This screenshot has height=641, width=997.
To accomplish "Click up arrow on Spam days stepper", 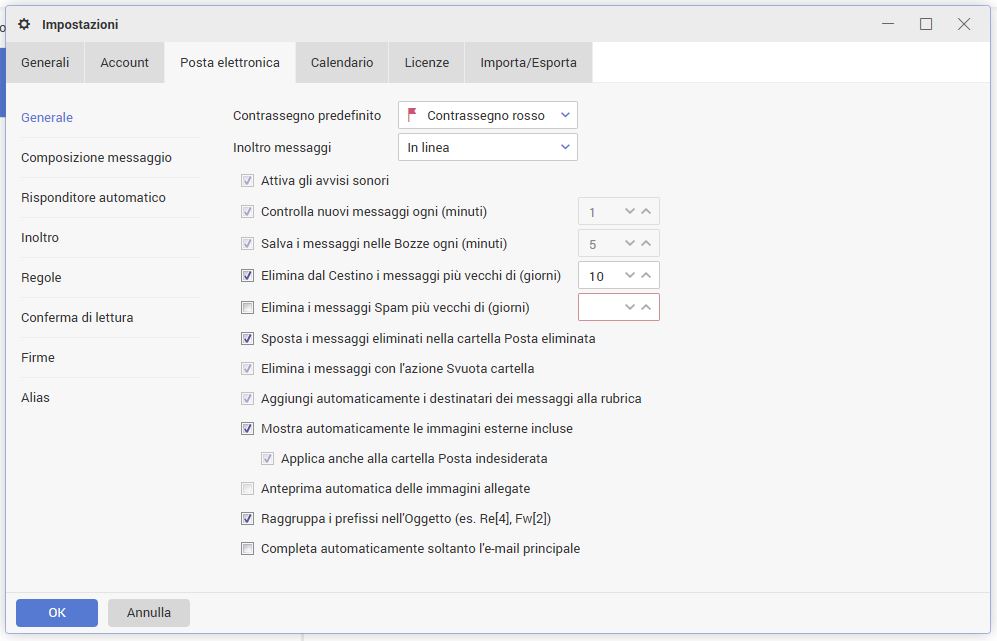I will (x=646, y=307).
